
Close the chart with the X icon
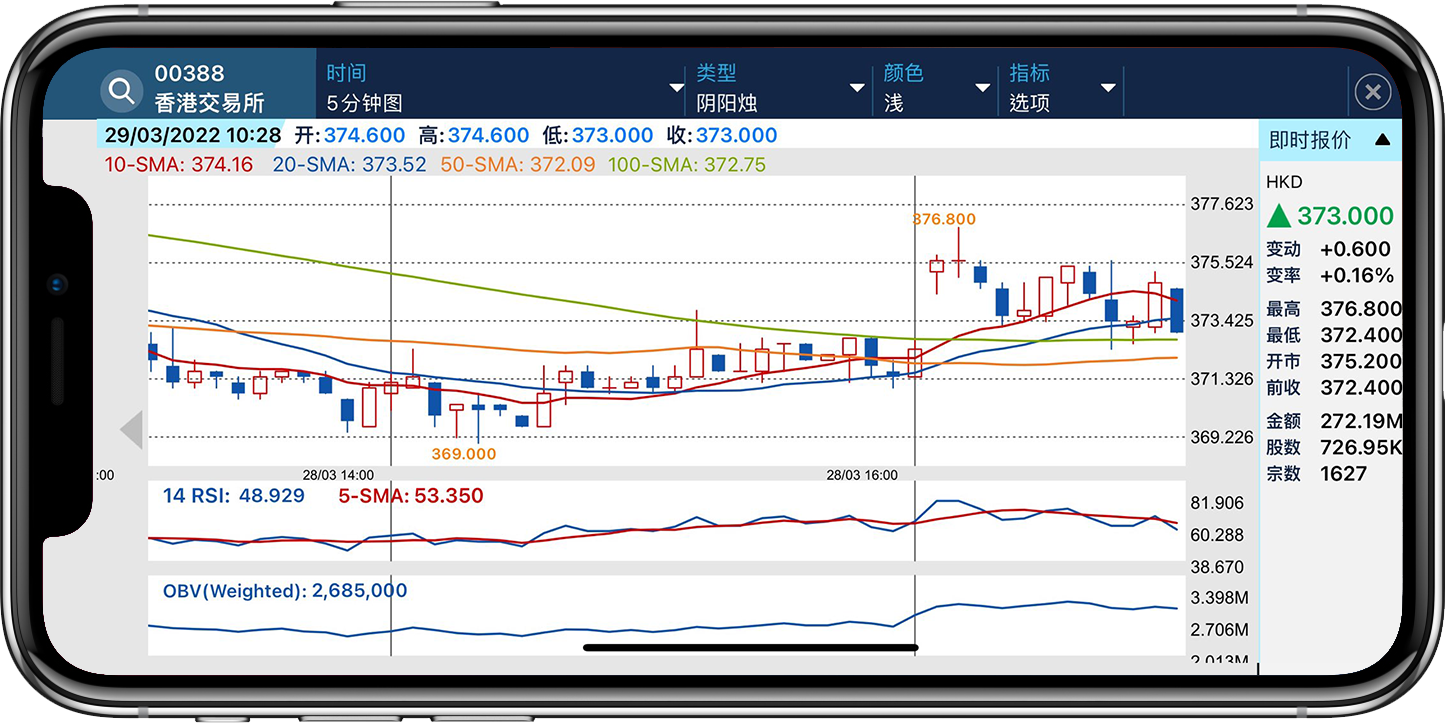pos(1372,93)
